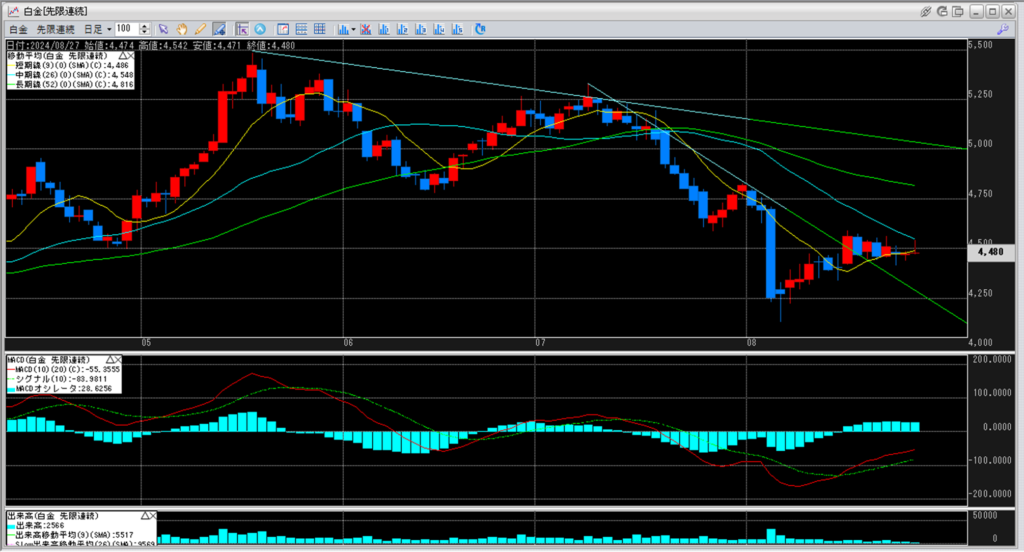Image resolution: width=1024 pixels, height=552 pixels.
Task: Collapse the MACD legend with triangle icon
Action: pos(110,360)
